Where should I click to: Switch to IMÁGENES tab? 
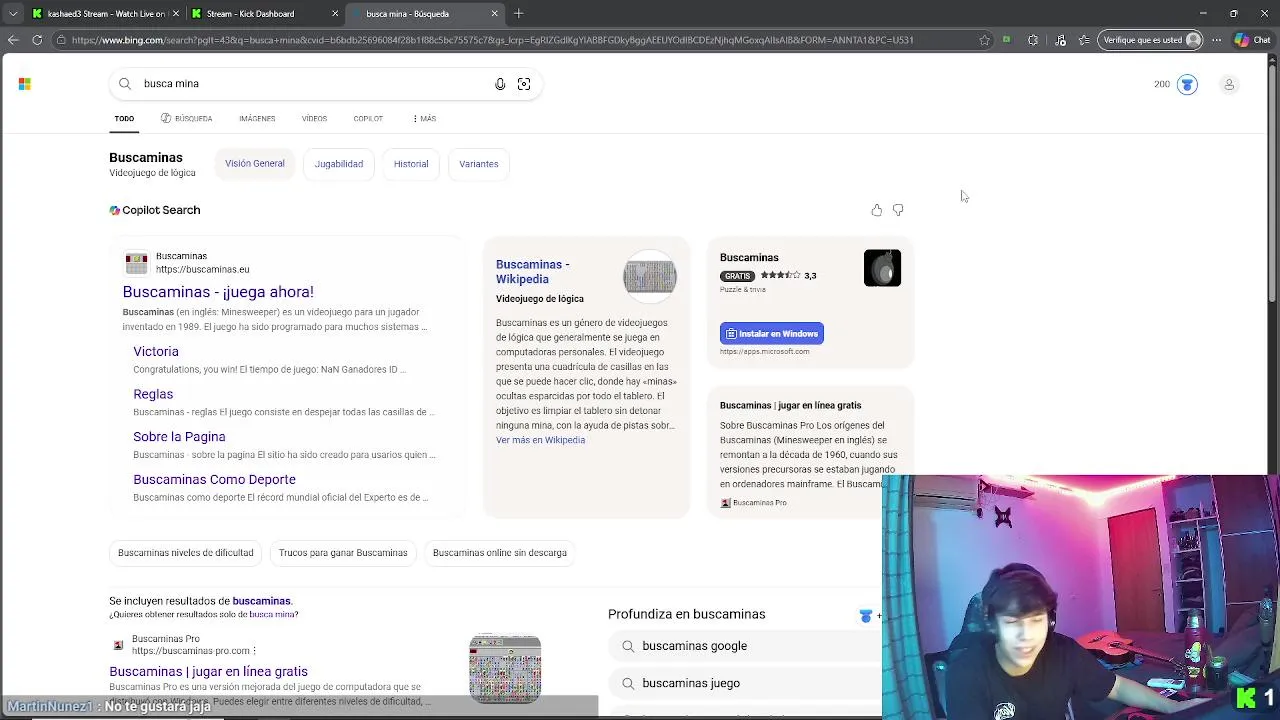tap(257, 119)
